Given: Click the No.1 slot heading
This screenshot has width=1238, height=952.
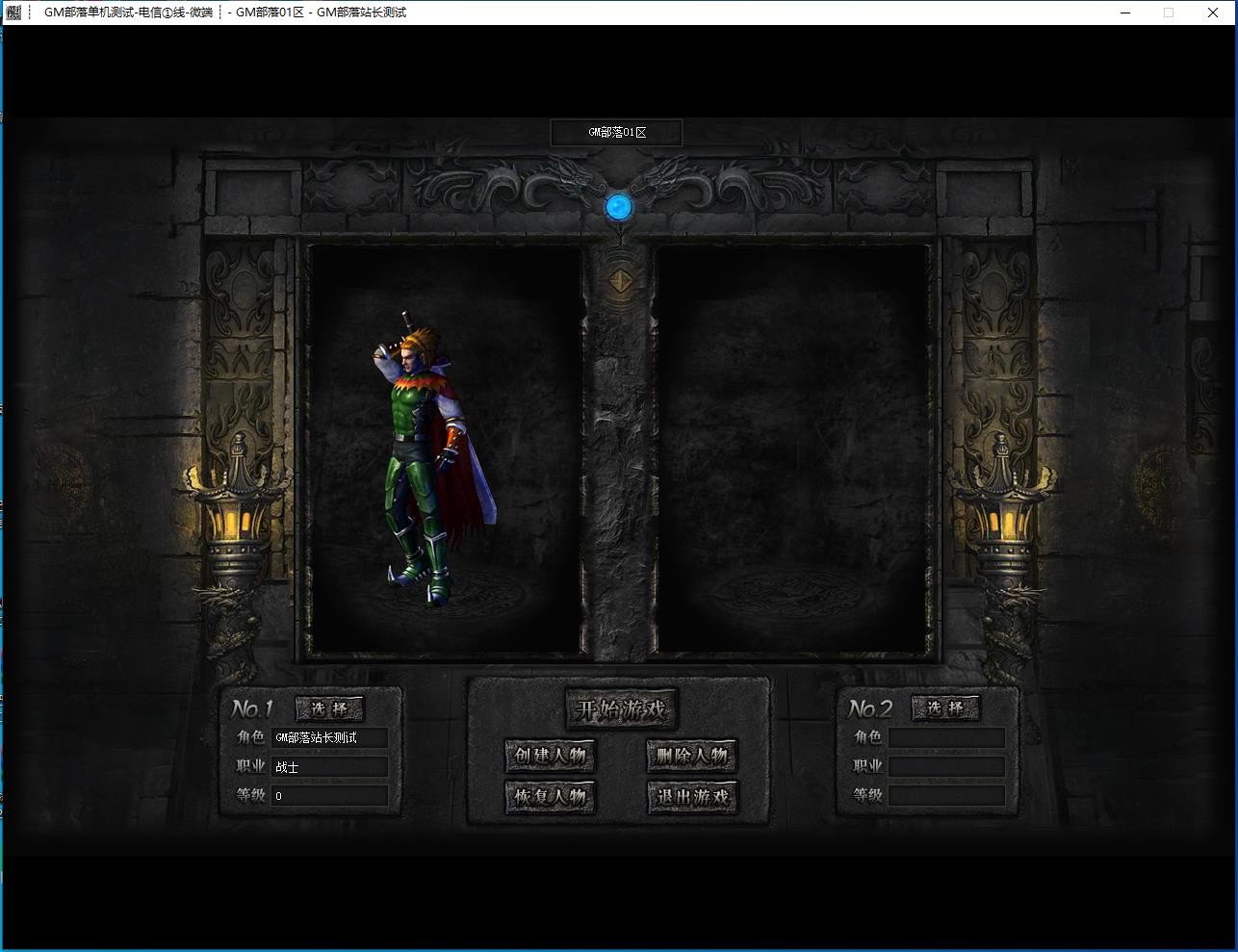Looking at the screenshot, I should [x=252, y=709].
